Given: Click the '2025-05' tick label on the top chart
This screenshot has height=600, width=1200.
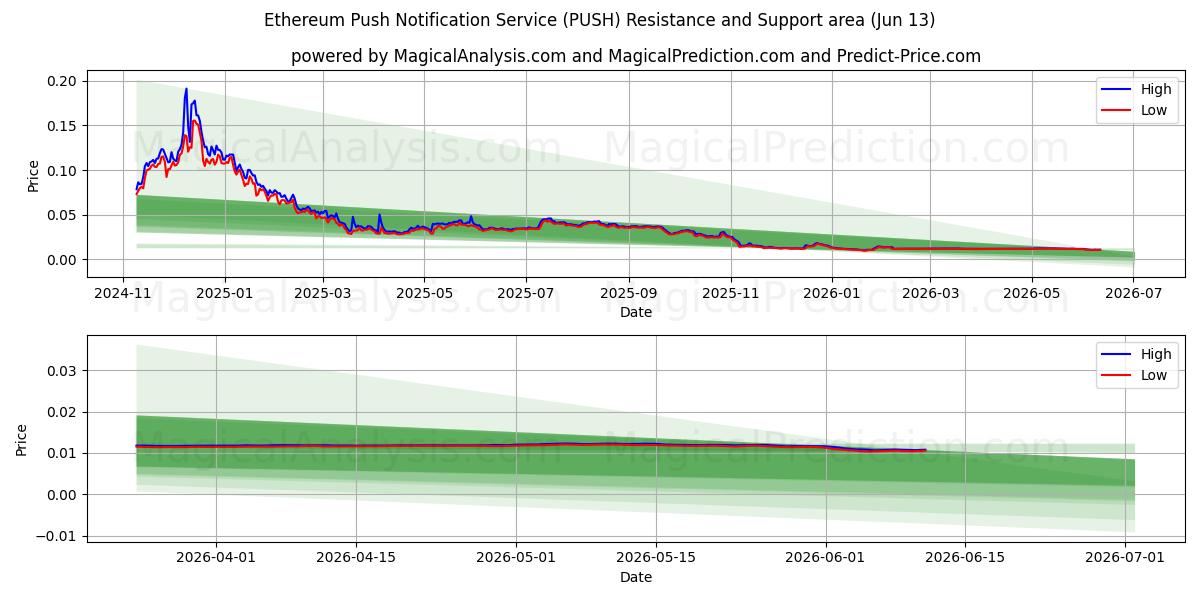Looking at the screenshot, I should (x=425, y=294).
